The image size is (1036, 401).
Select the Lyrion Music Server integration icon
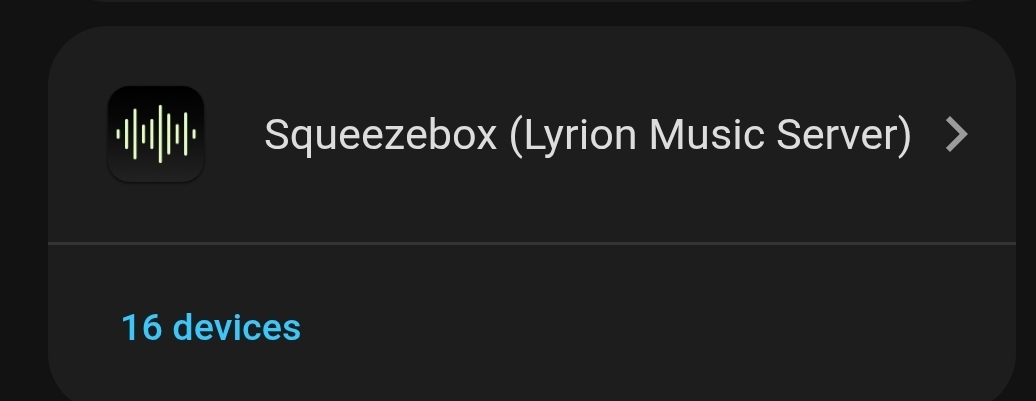pos(156,134)
